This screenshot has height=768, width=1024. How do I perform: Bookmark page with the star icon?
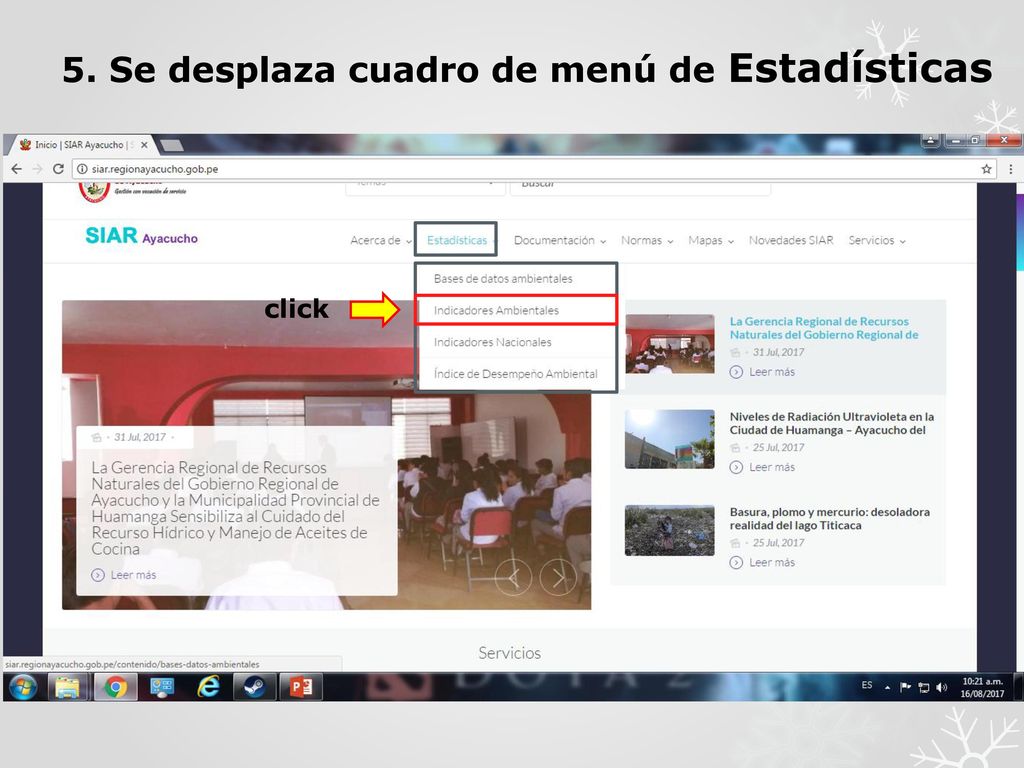pos(986,169)
